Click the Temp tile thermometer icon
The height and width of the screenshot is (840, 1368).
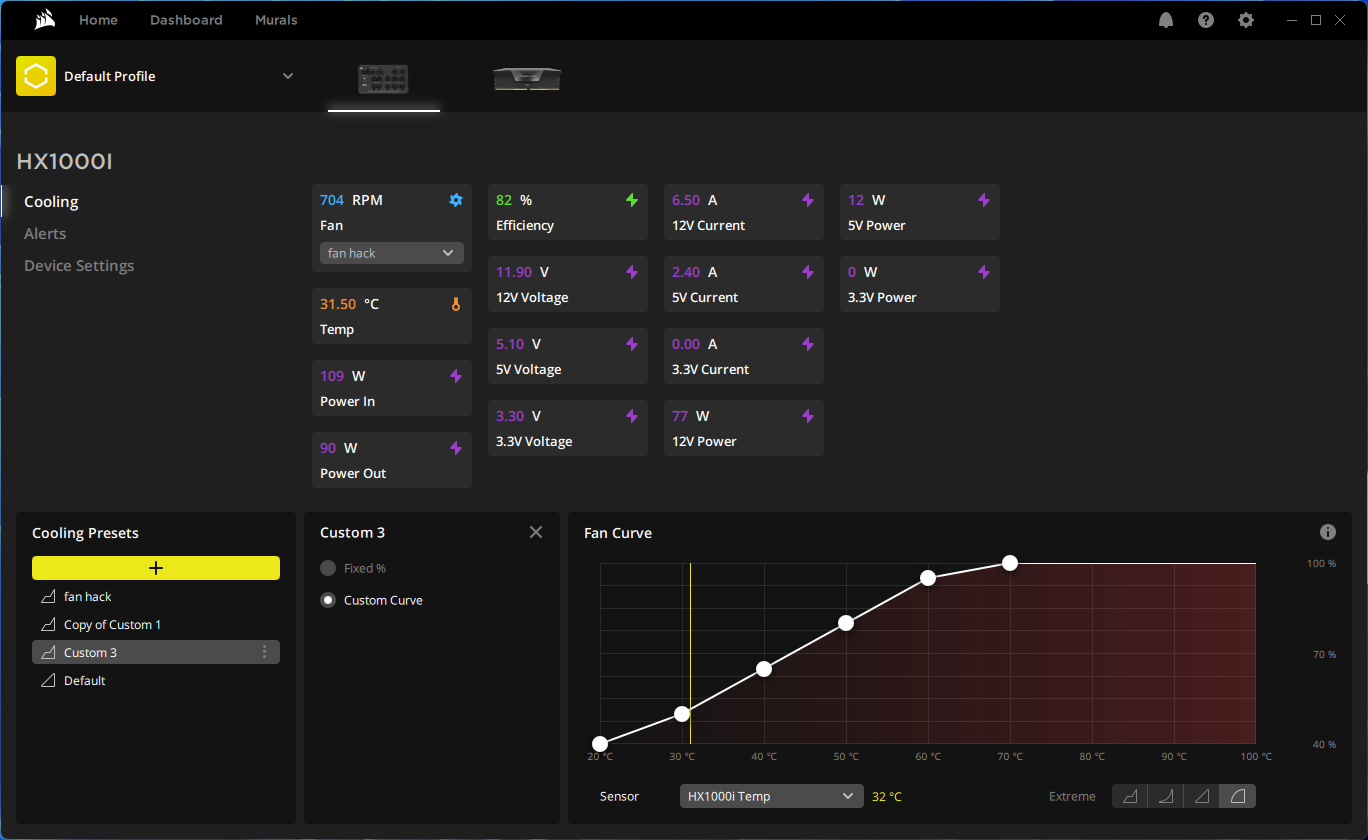pos(456,304)
